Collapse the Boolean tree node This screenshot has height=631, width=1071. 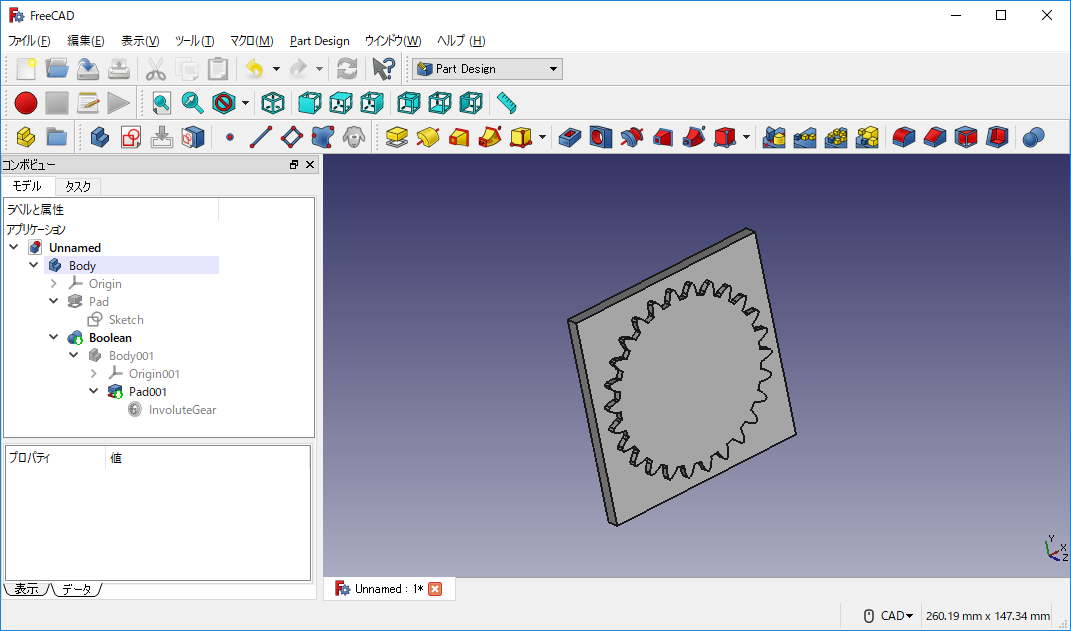tap(54, 337)
